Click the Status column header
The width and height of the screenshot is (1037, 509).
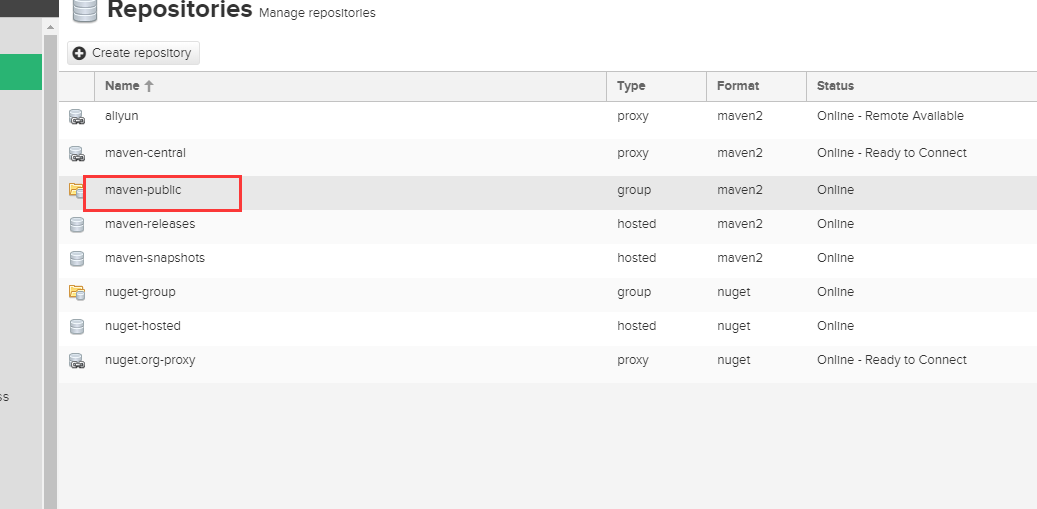835,86
